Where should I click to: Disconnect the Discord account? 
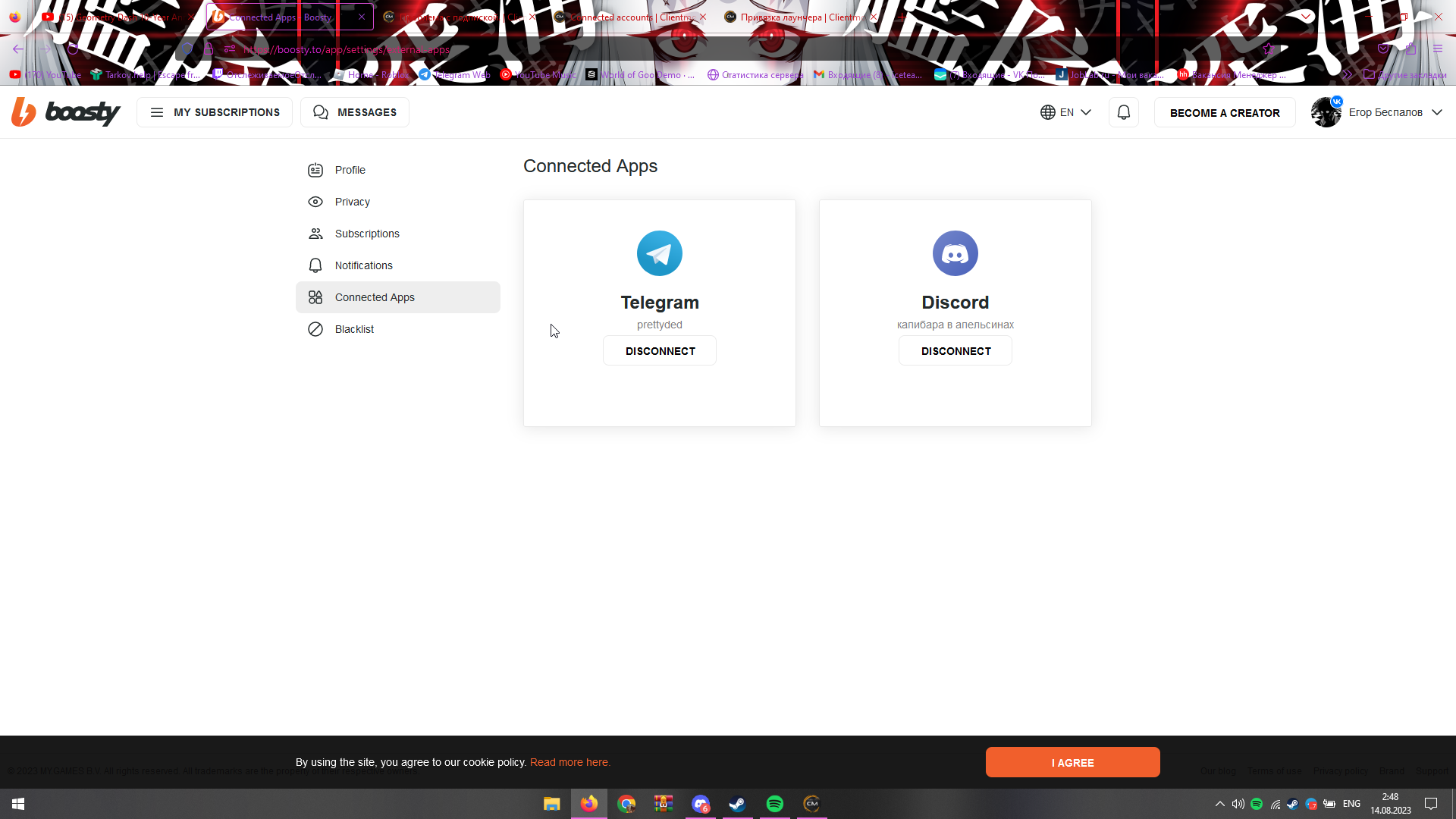(955, 351)
